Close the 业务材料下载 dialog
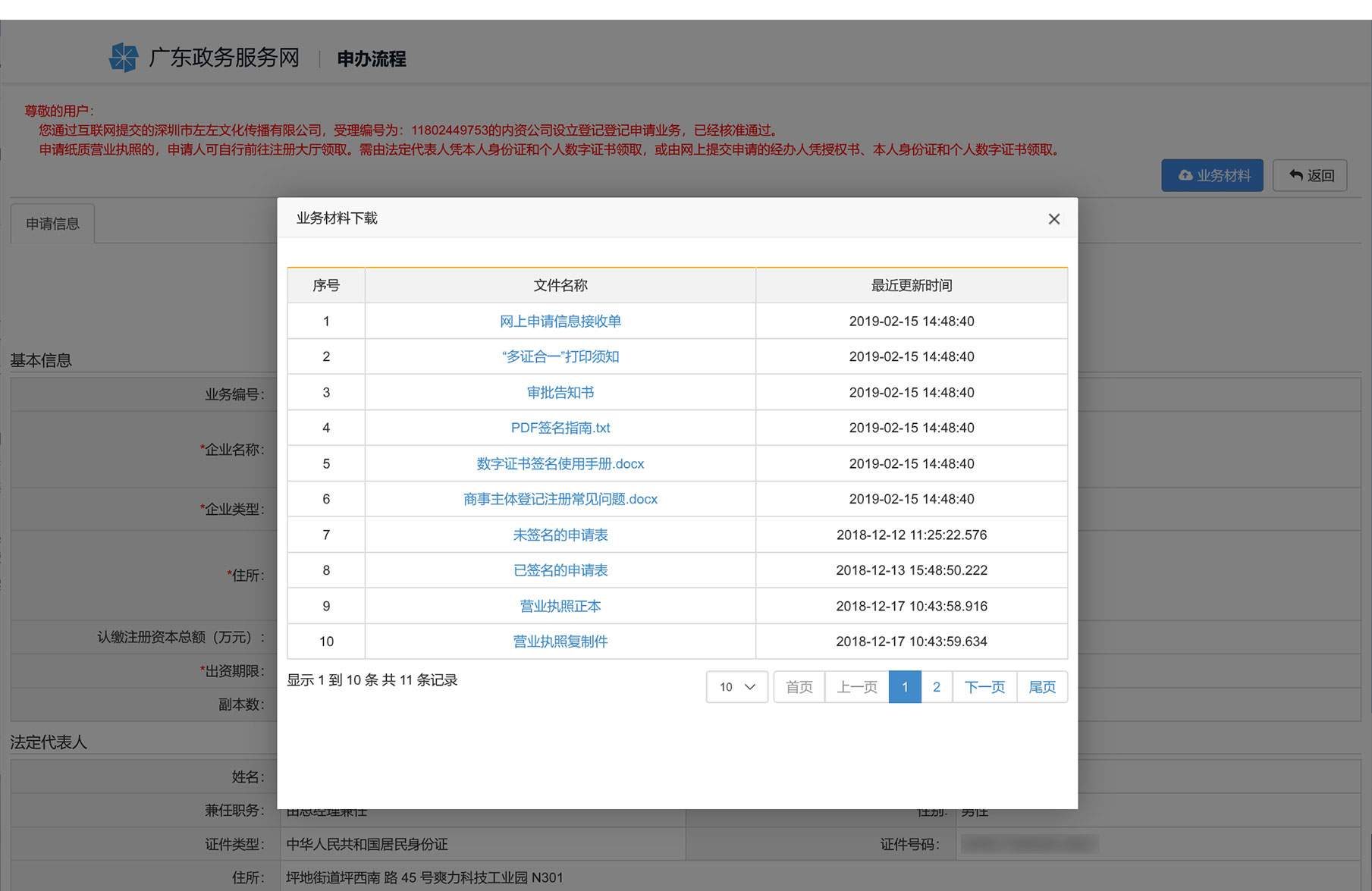 pos(1053,219)
